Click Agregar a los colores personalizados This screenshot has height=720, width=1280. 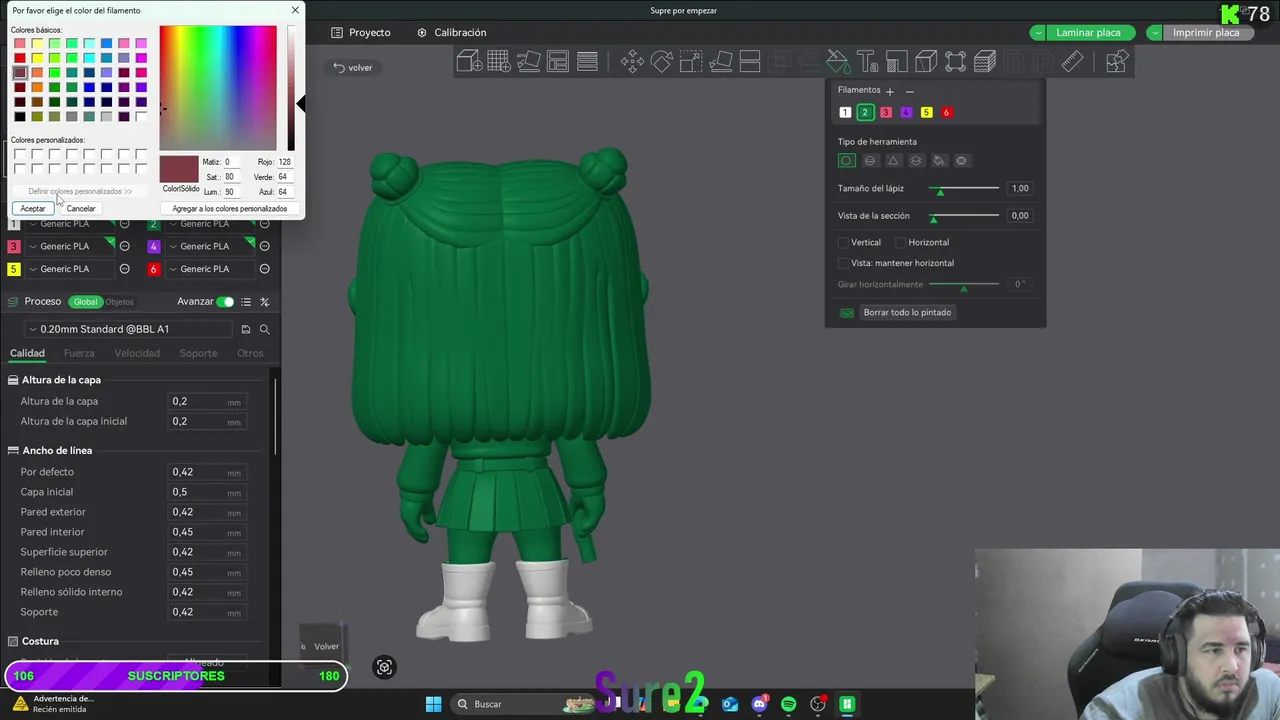tap(230, 209)
